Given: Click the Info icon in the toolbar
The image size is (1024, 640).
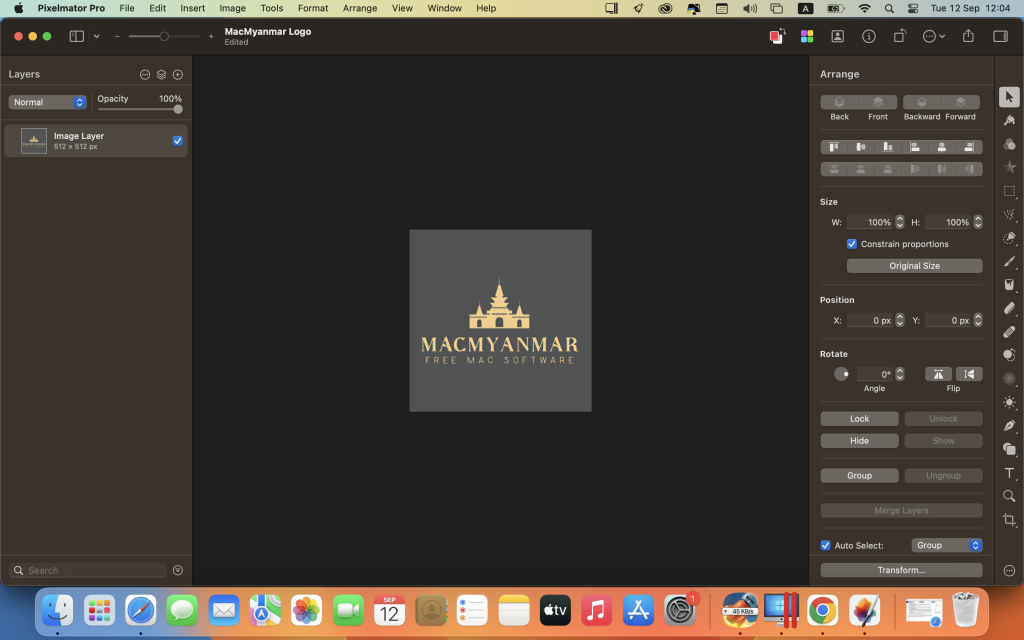Looking at the screenshot, I should (x=869, y=37).
